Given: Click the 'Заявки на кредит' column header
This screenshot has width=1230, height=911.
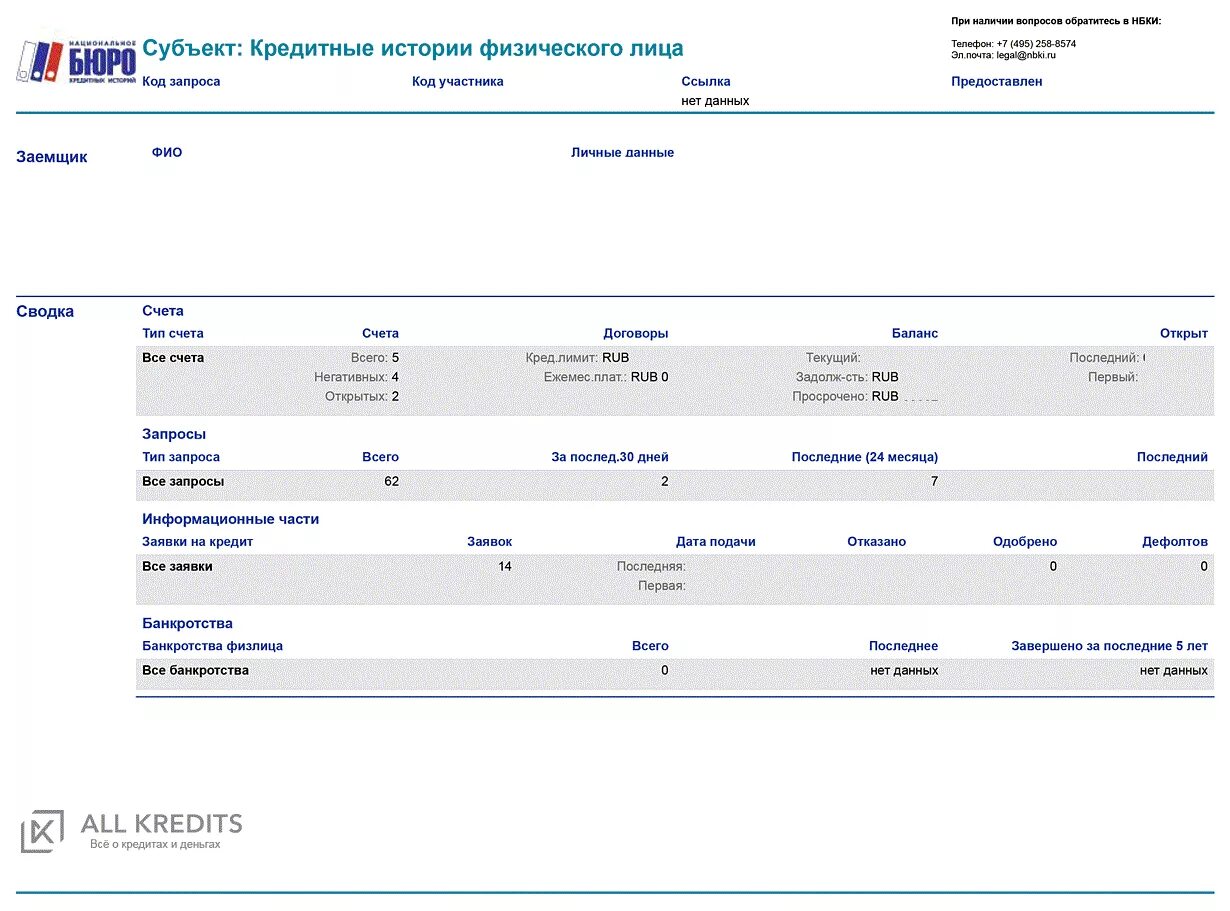Looking at the screenshot, I should [x=198, y=542].
